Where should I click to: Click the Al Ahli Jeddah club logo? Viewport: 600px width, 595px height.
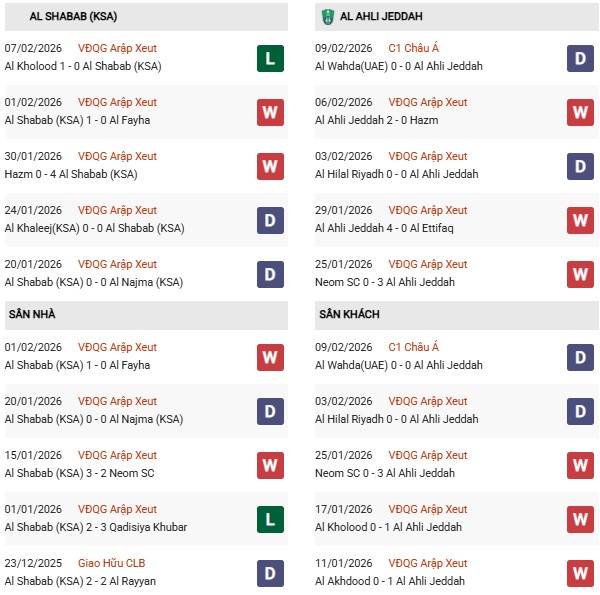pos(327,17)
